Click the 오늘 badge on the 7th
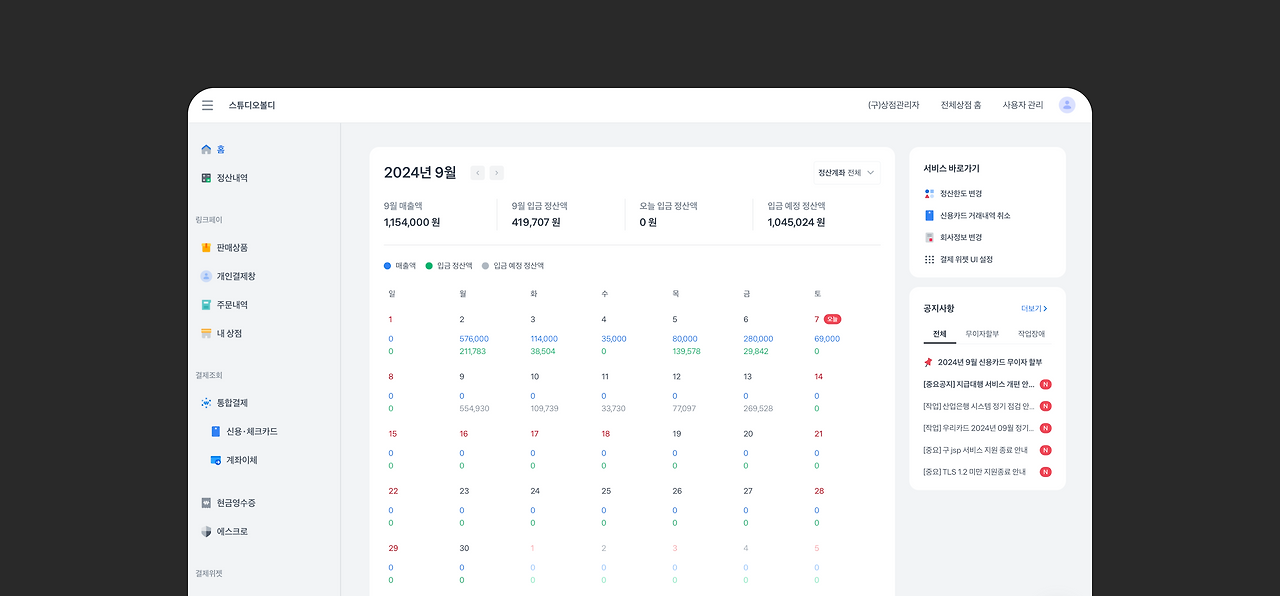This screenshot has width=1280, height=596. click(833, 319)
